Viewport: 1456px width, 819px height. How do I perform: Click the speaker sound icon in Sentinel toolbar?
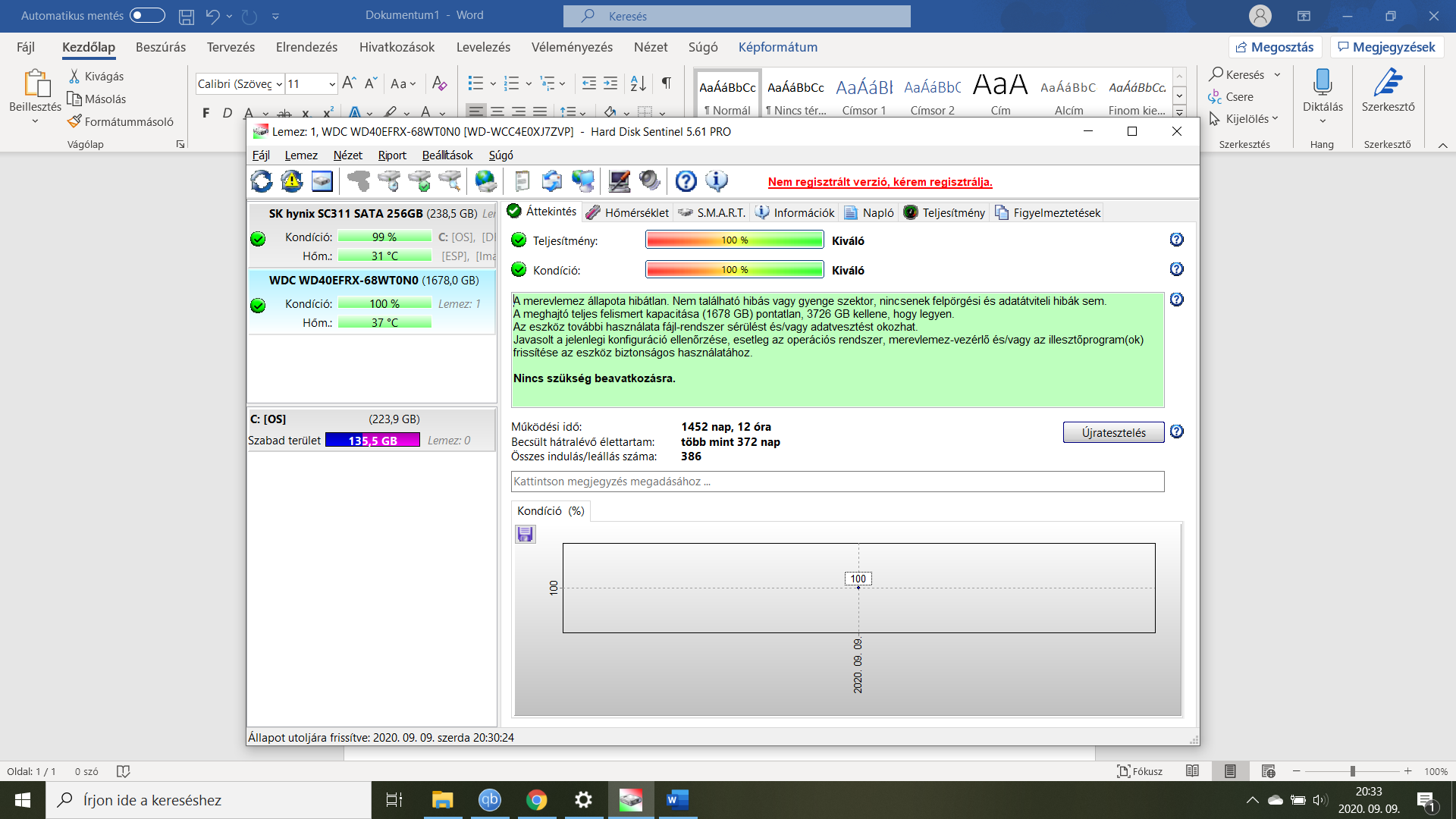650,181
